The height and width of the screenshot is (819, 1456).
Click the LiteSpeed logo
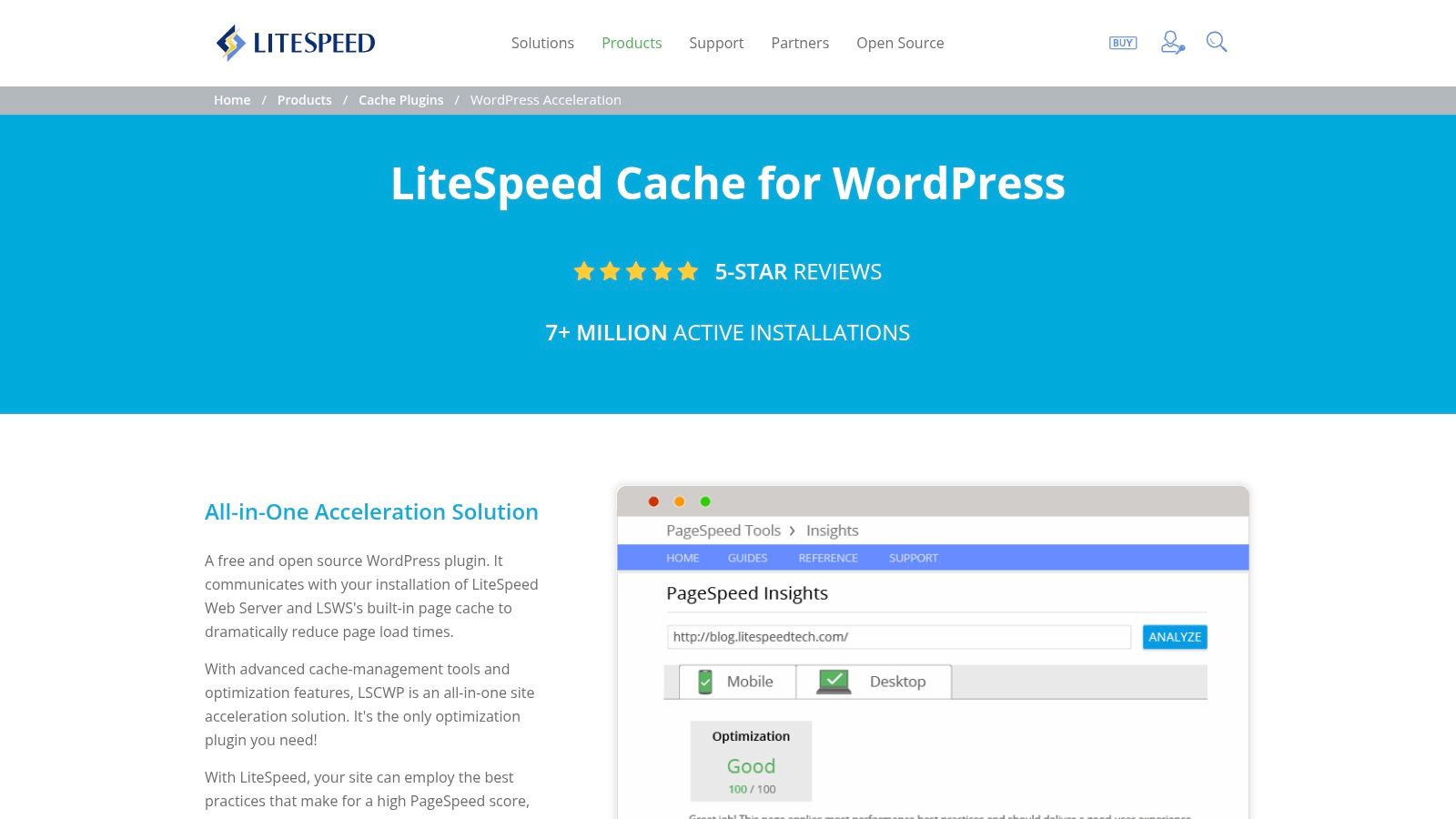coord(296,43)
